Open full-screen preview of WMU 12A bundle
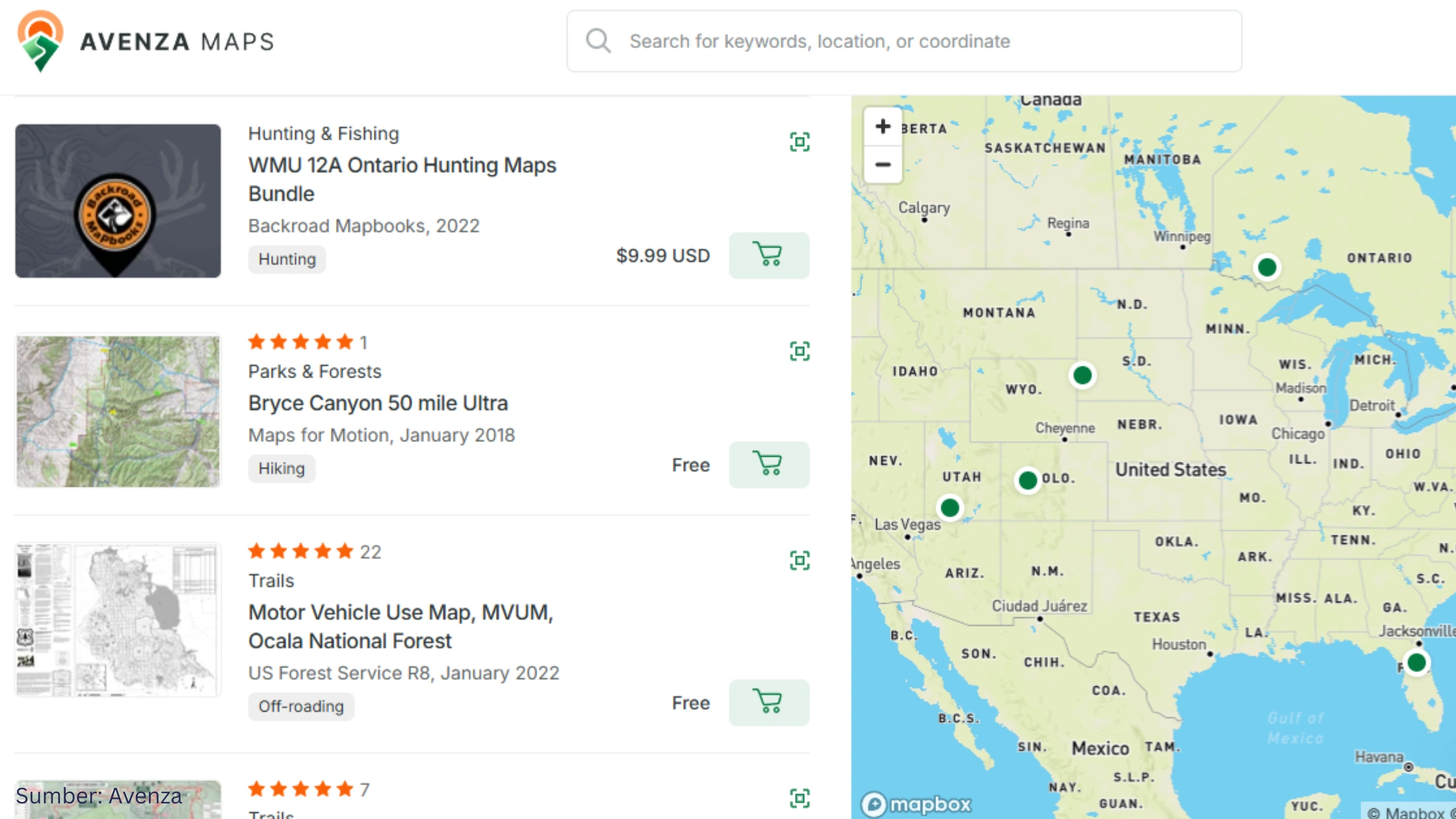 point(799,141)
